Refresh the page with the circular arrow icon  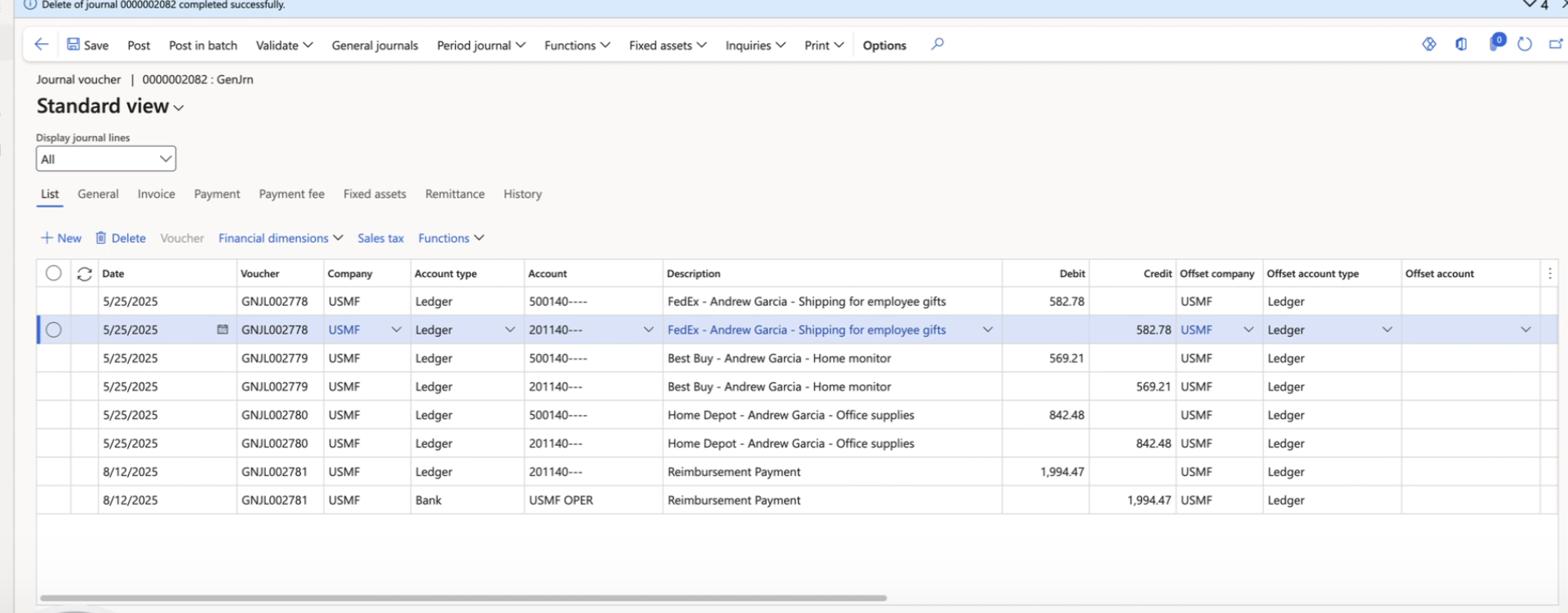[1525, 44]
